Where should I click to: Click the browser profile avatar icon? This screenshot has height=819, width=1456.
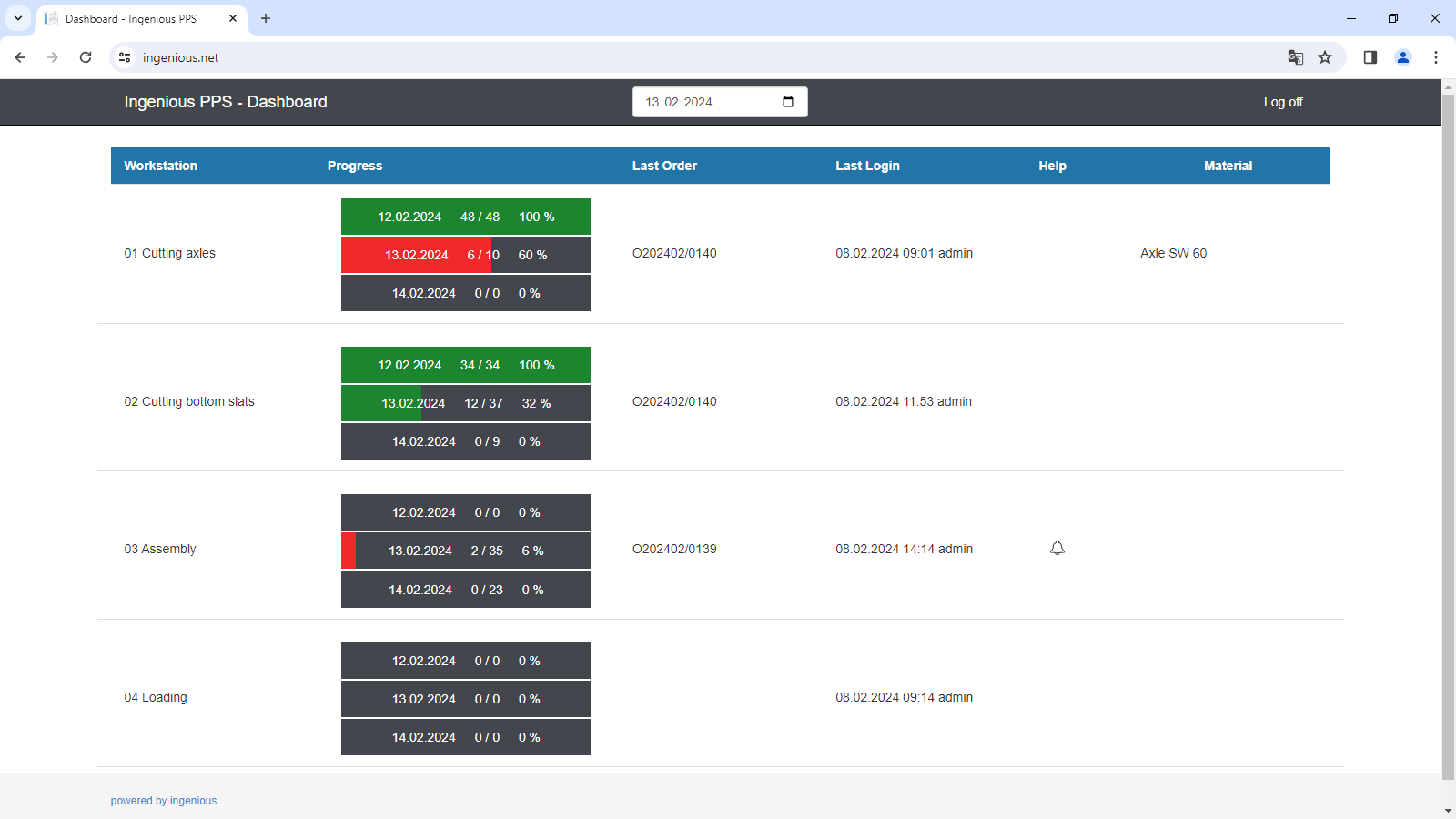point(1402,56)
